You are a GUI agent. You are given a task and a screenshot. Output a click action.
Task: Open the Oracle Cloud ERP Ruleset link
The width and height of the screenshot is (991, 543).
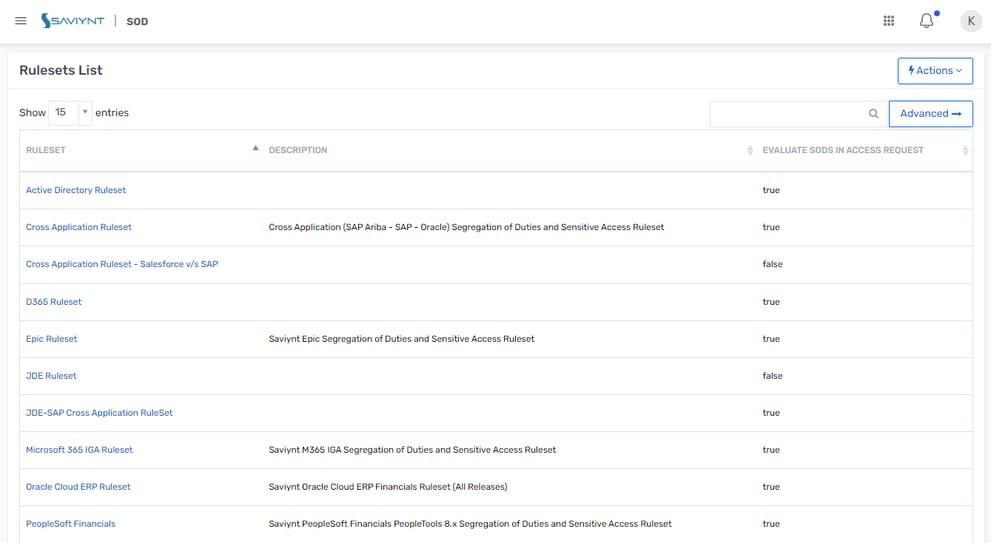coord(78,487)
